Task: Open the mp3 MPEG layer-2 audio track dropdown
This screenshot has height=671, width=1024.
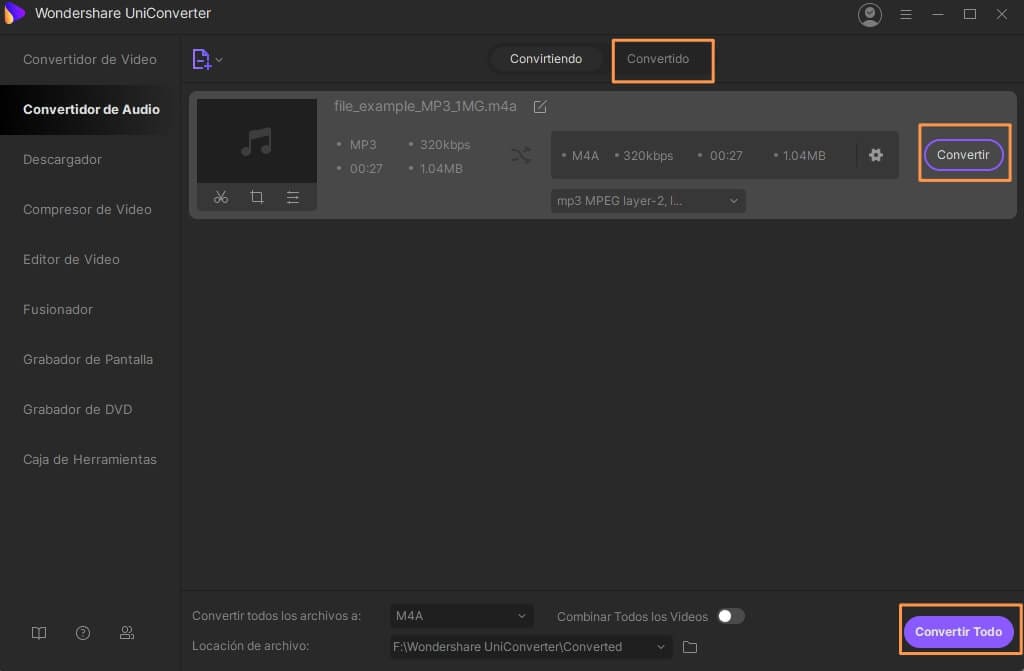Action: point(648,201)
